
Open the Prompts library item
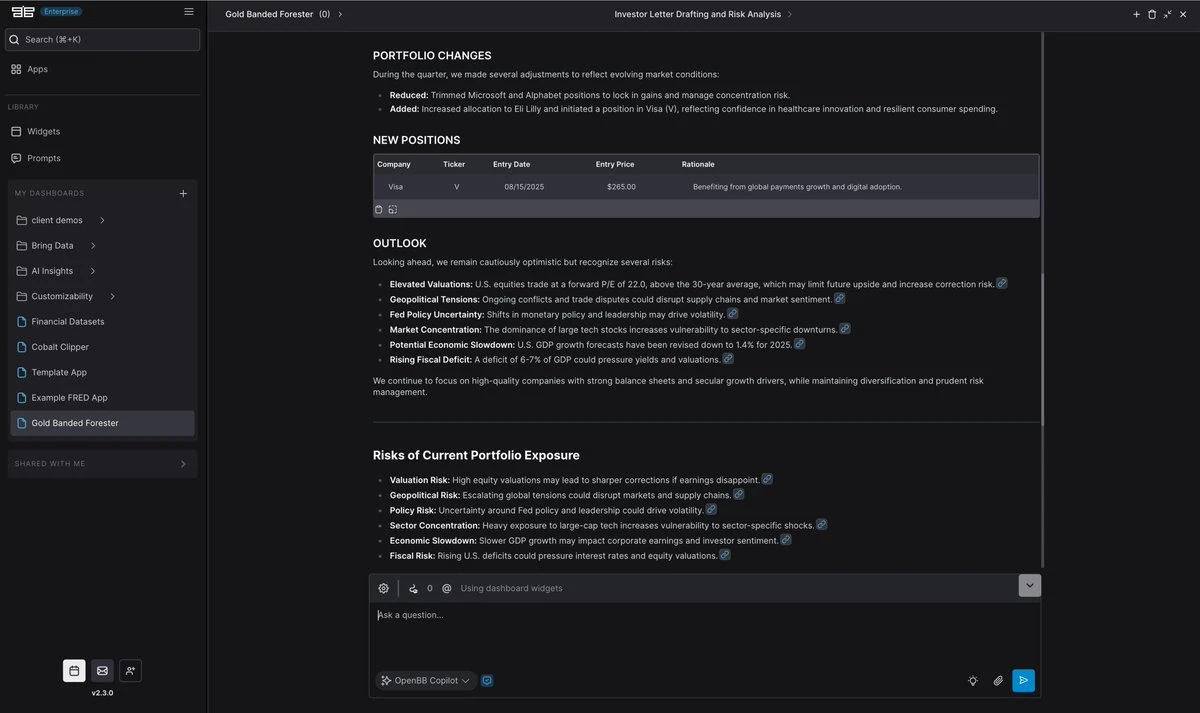(44, 158)
